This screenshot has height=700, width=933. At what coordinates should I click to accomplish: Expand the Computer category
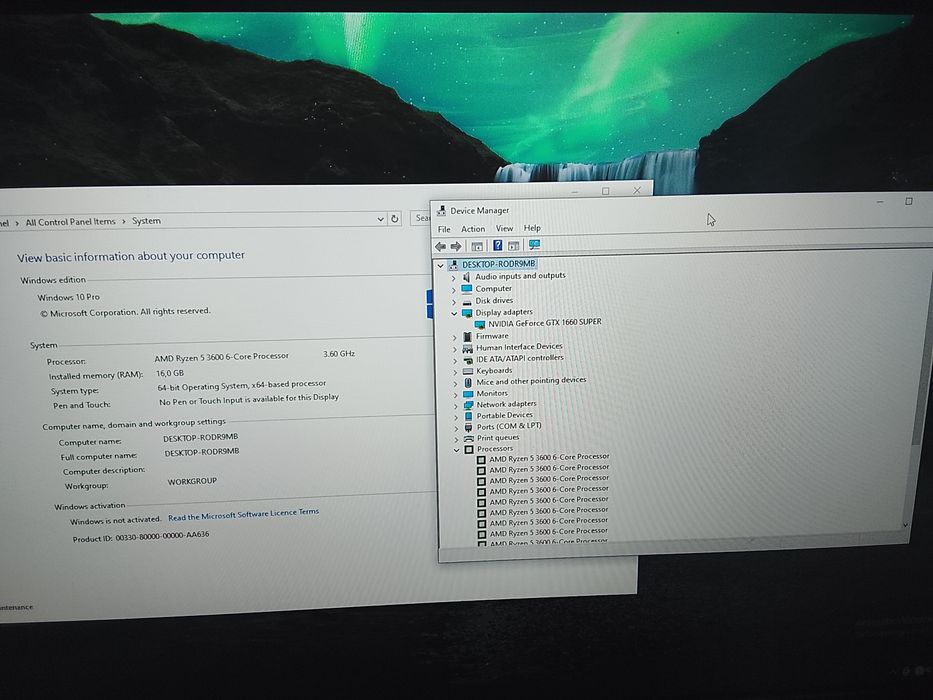(454, 290)
